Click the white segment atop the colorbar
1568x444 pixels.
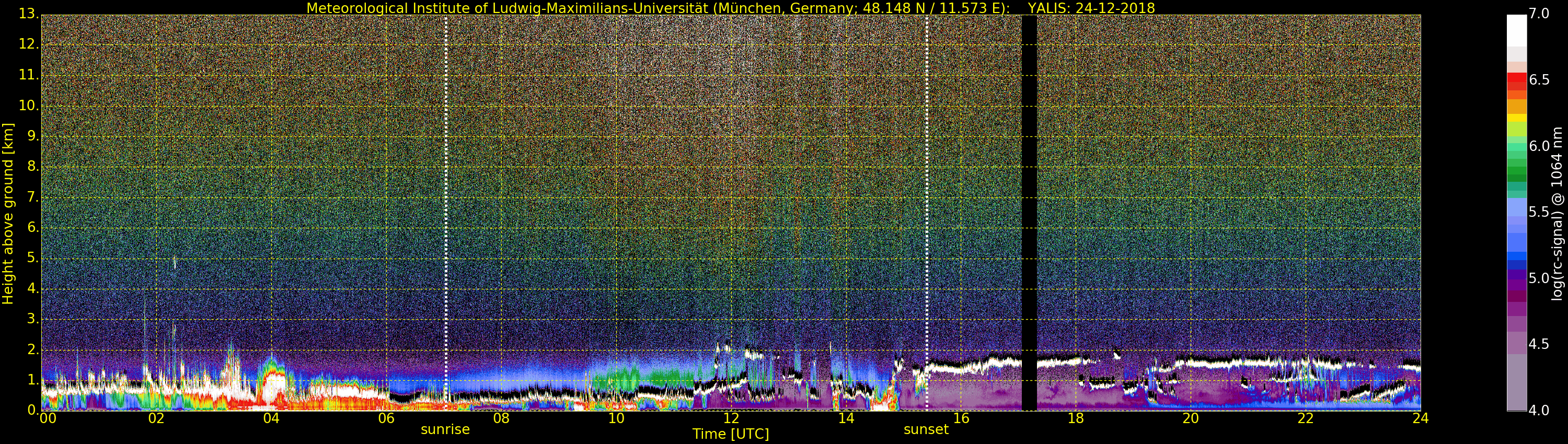click(x=1516, y=30)
